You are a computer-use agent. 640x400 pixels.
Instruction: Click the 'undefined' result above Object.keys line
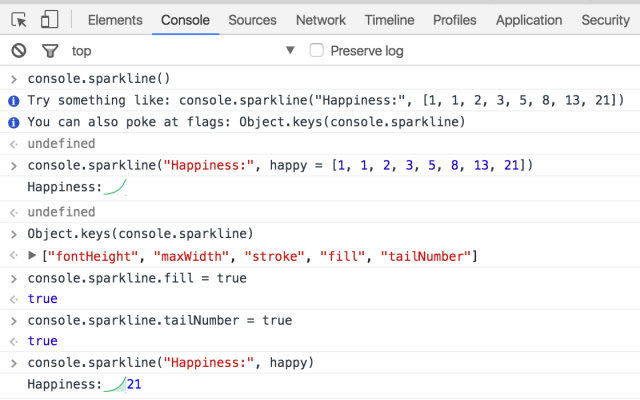click(x=61, y=212)
